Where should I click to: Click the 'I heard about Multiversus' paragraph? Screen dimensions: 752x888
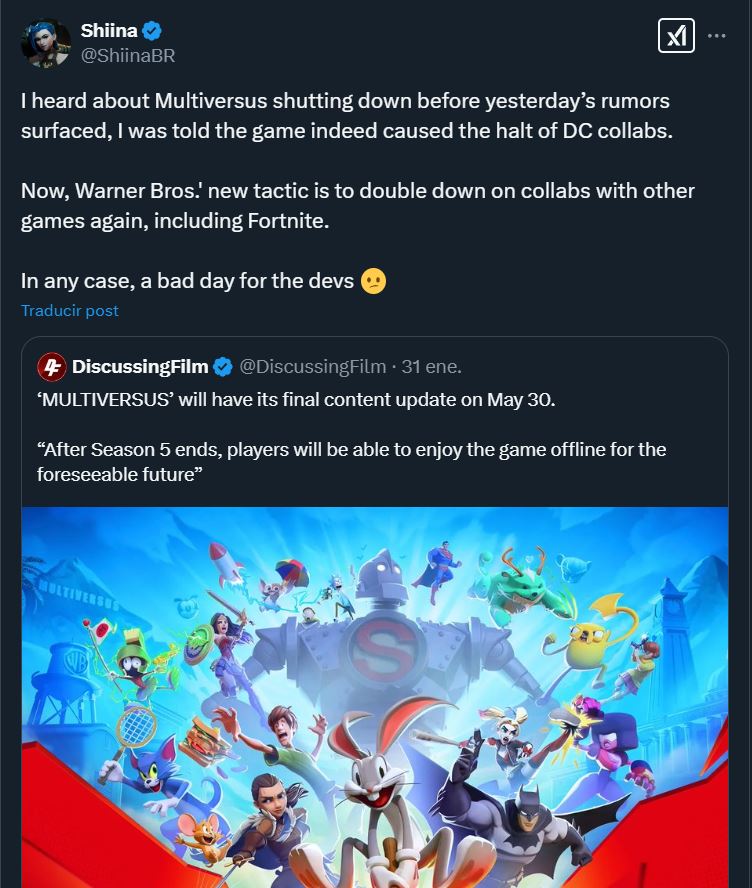click(345, 116)
